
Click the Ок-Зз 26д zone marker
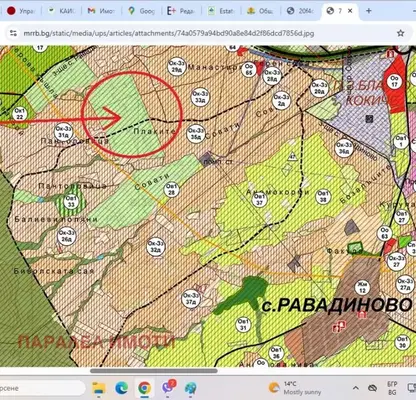point(67,236)
